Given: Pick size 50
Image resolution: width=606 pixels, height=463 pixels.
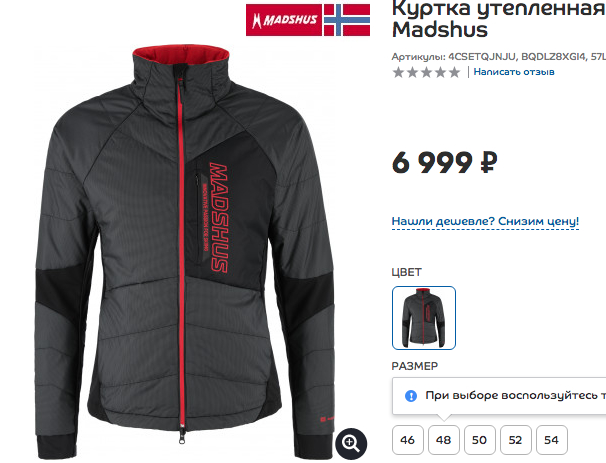Looking at the screenshot, I should [x=479, y=440].
